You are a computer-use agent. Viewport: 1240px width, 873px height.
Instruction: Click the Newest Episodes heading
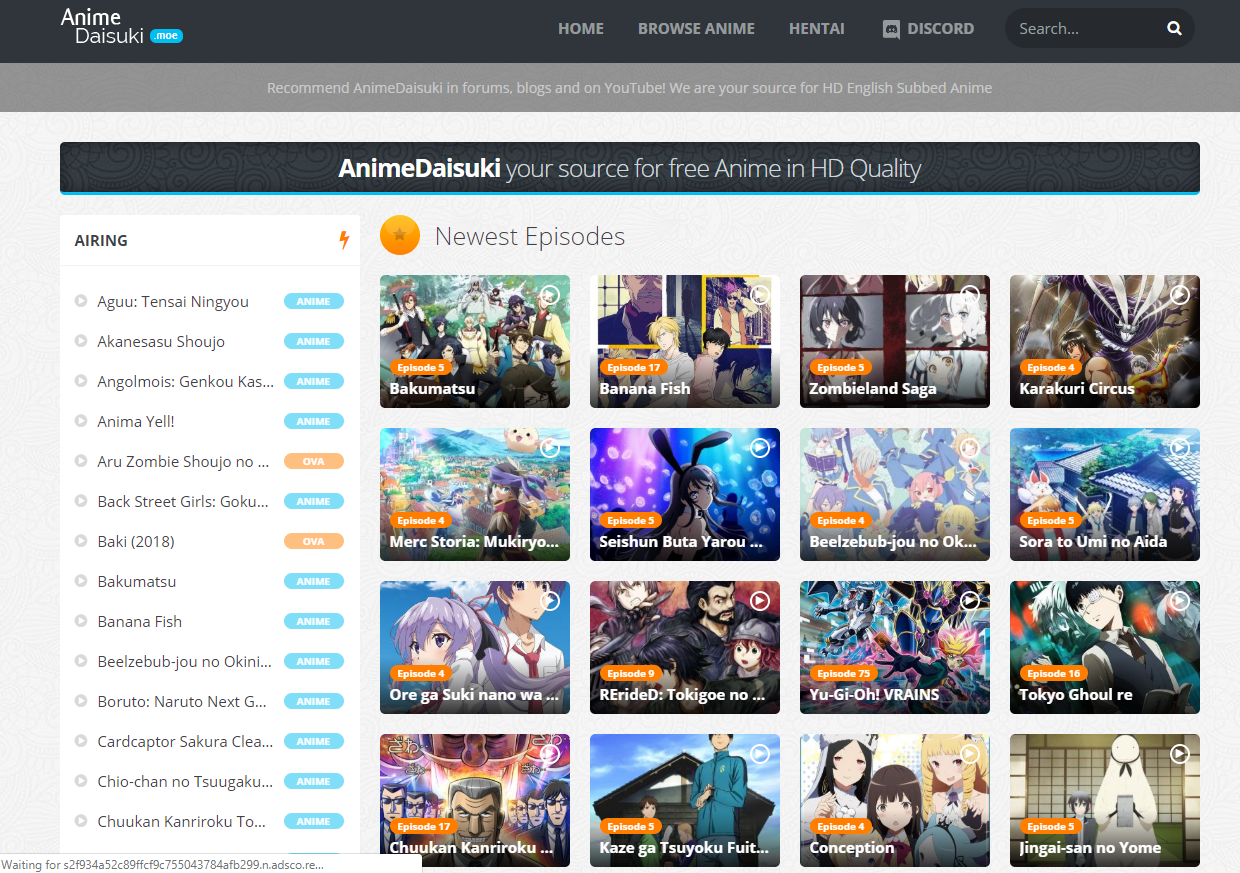pyautogui.click(x=530, y=236)
